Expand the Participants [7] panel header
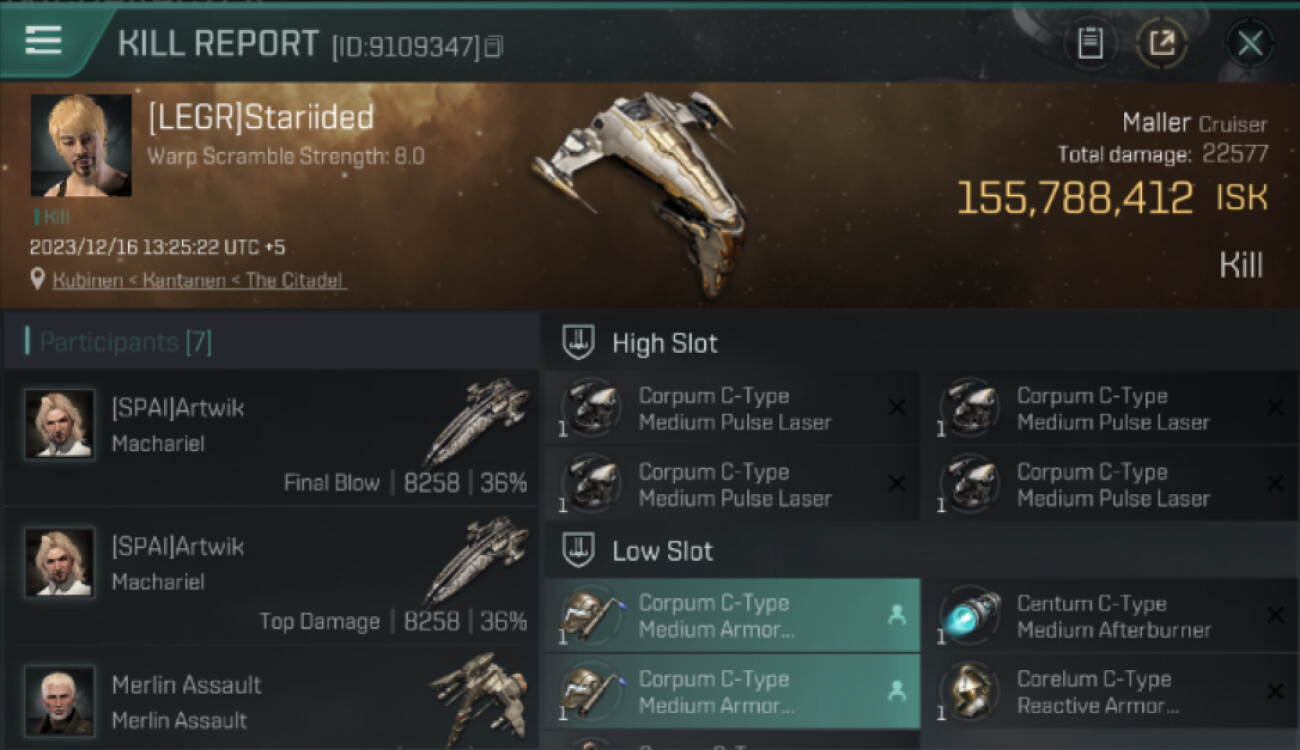The height and width of the screenshot is (750, 1300). click(x=270, y=342)
